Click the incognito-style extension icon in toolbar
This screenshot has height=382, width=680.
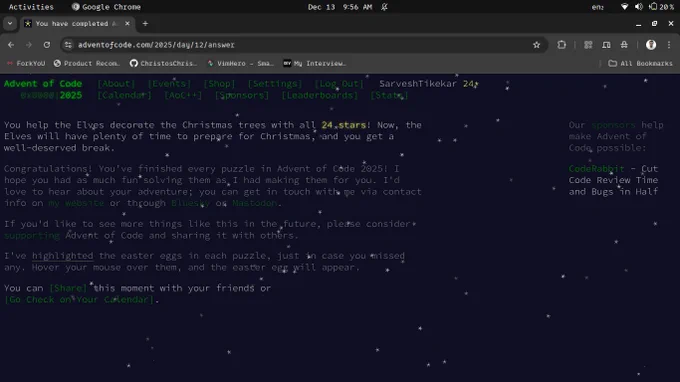[x=624, y=45]
